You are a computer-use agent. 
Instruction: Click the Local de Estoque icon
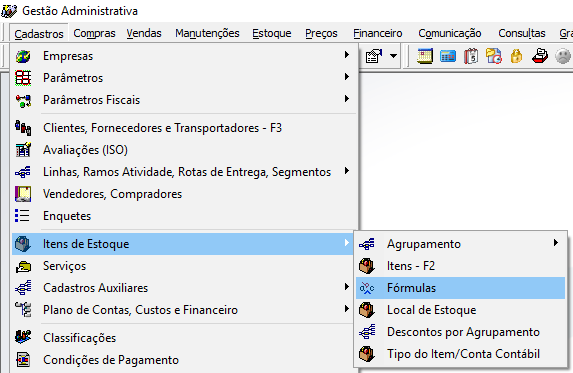tap(367, 310)
